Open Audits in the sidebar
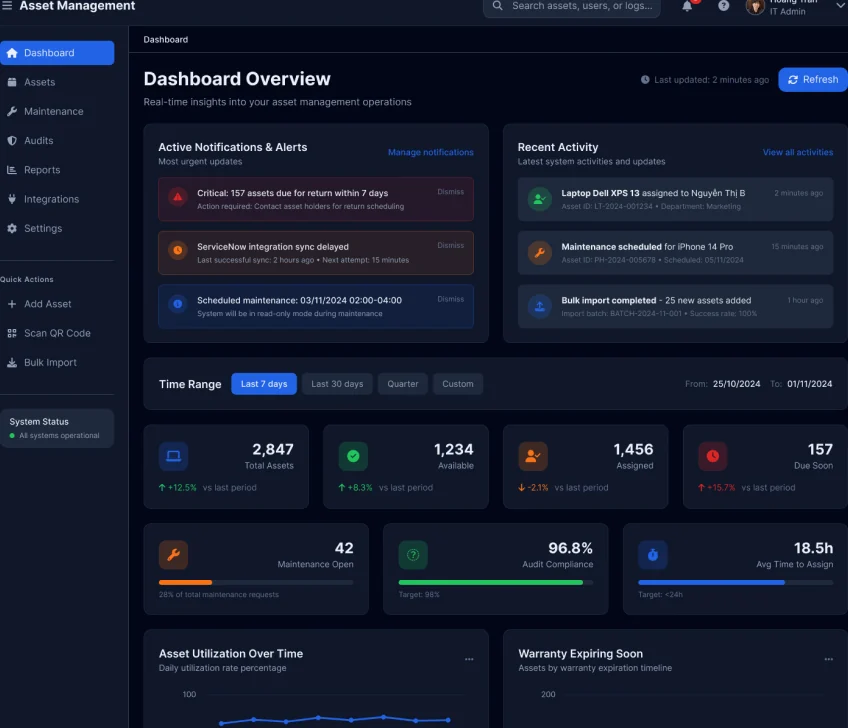This screenshot has width=848, height=728. [x=57, y=141]
